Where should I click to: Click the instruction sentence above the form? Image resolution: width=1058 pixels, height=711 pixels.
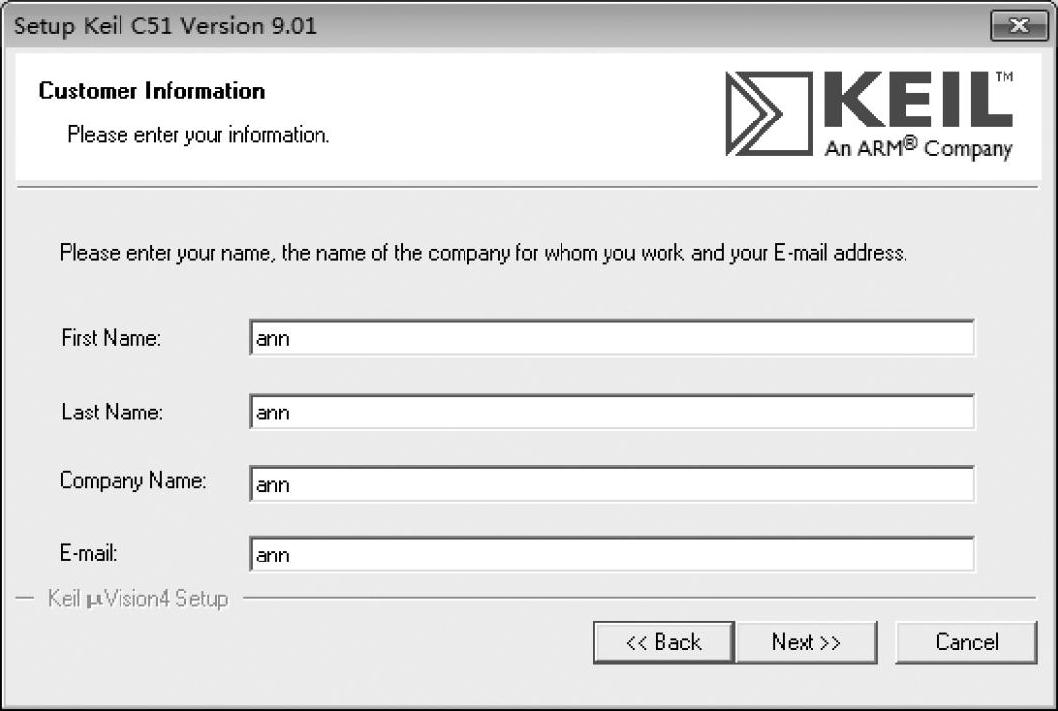(x=483, y=253)
